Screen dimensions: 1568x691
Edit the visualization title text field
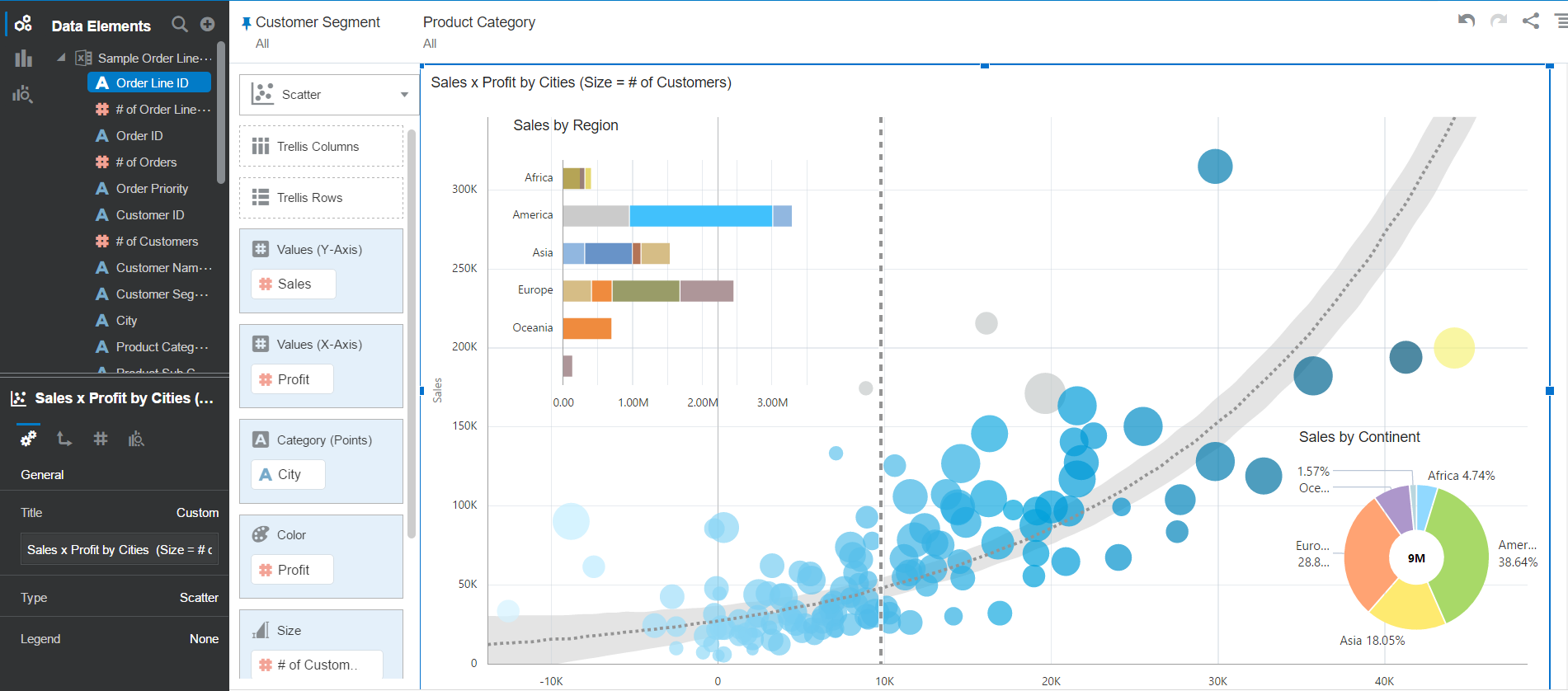[120, 550]
